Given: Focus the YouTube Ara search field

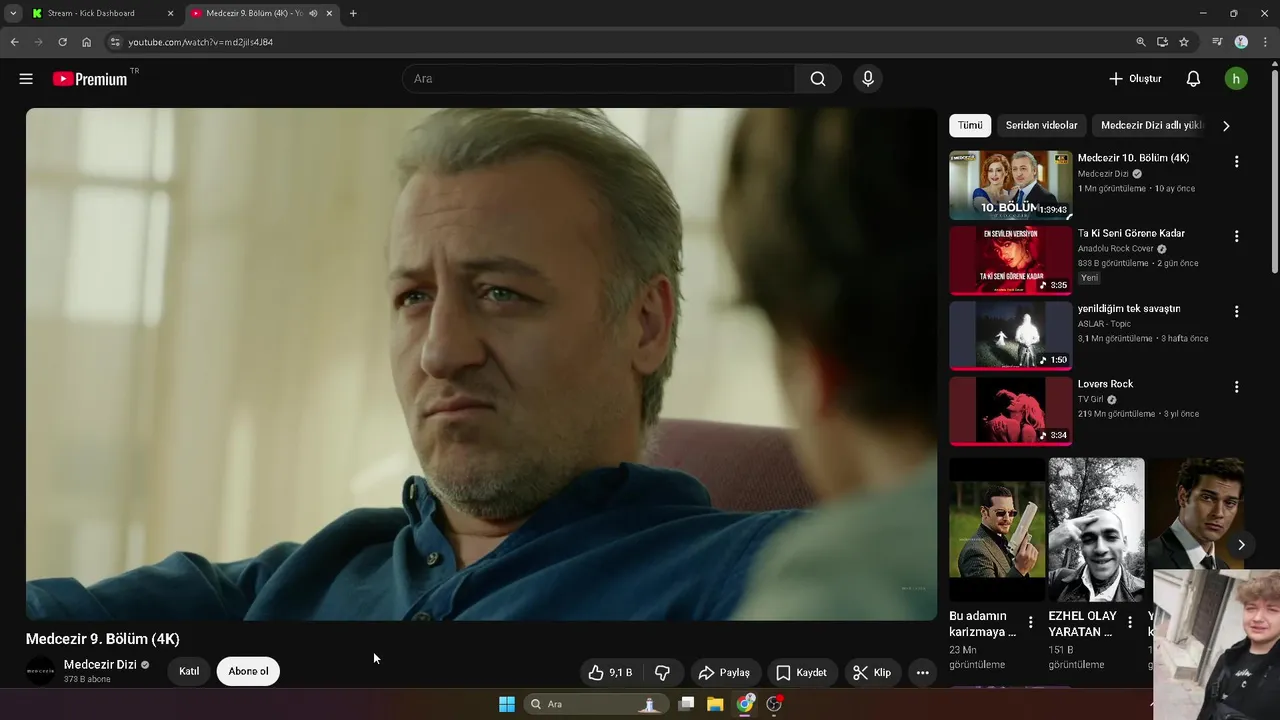Looking at the screenshot, I should click(598, 79).
